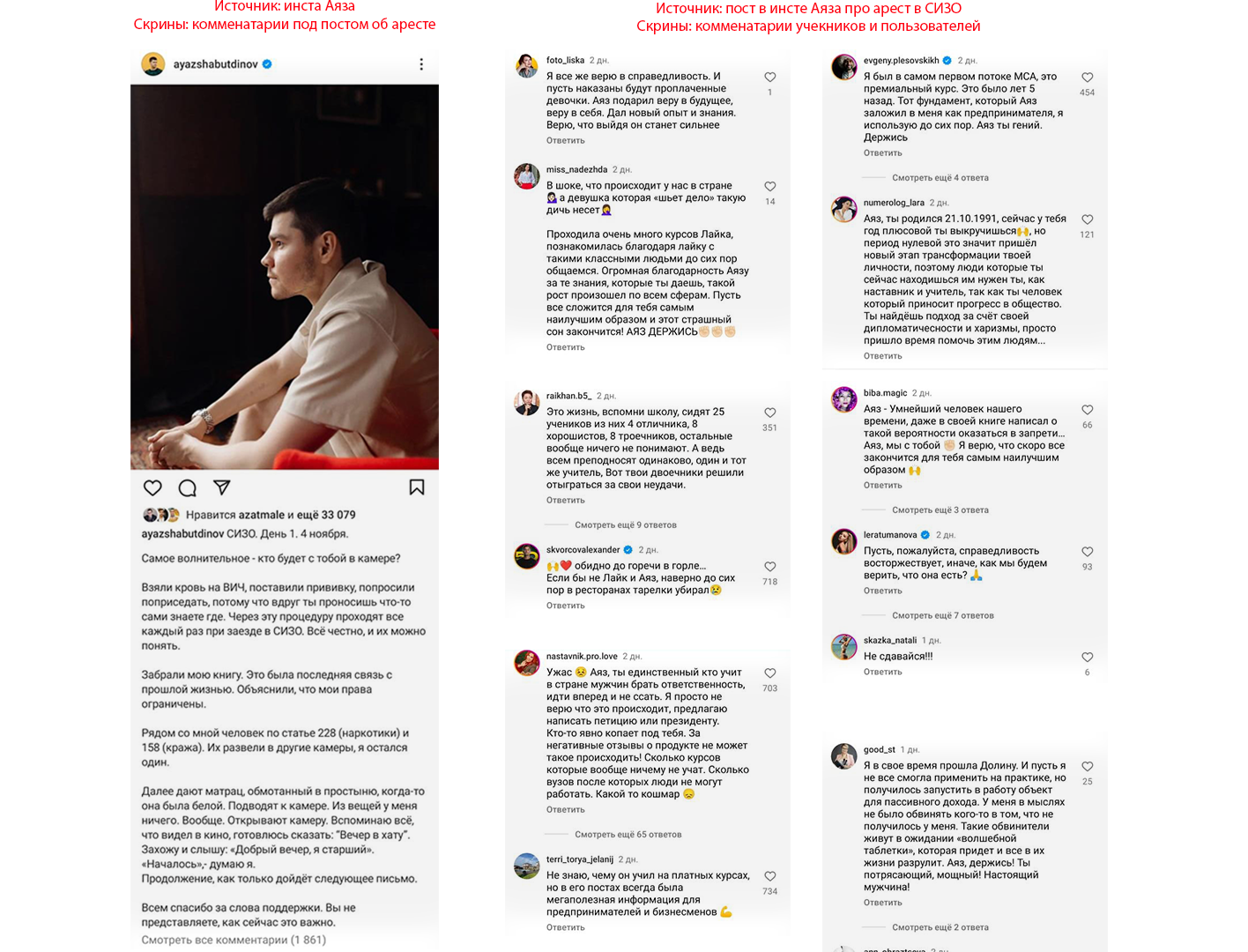Like the raikhan.b5_ comment heart
The width and height of the screenshot is (1248, 952).
tap(769, 413)
